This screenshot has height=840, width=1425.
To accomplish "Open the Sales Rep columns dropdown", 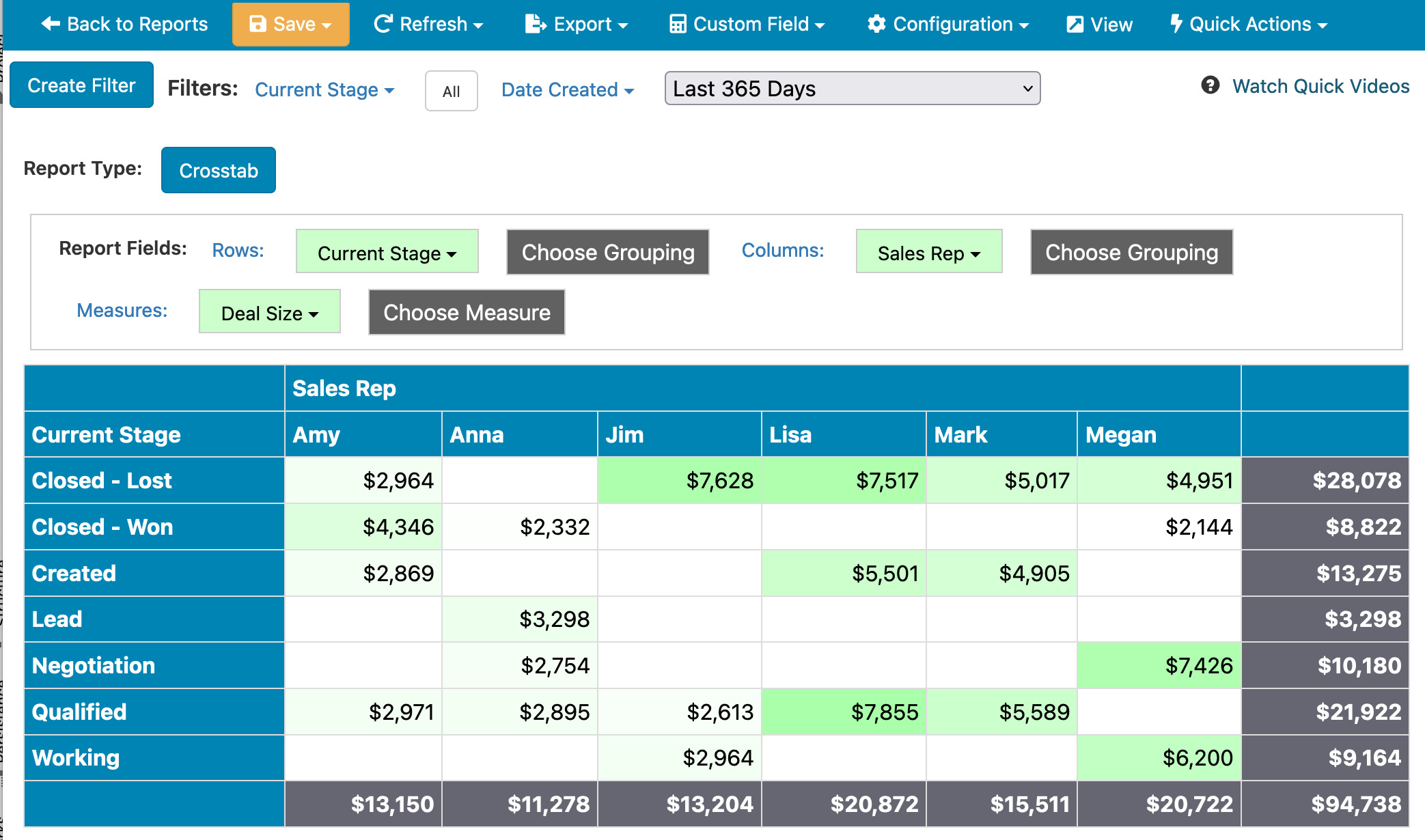I will [x=928, y=253].
